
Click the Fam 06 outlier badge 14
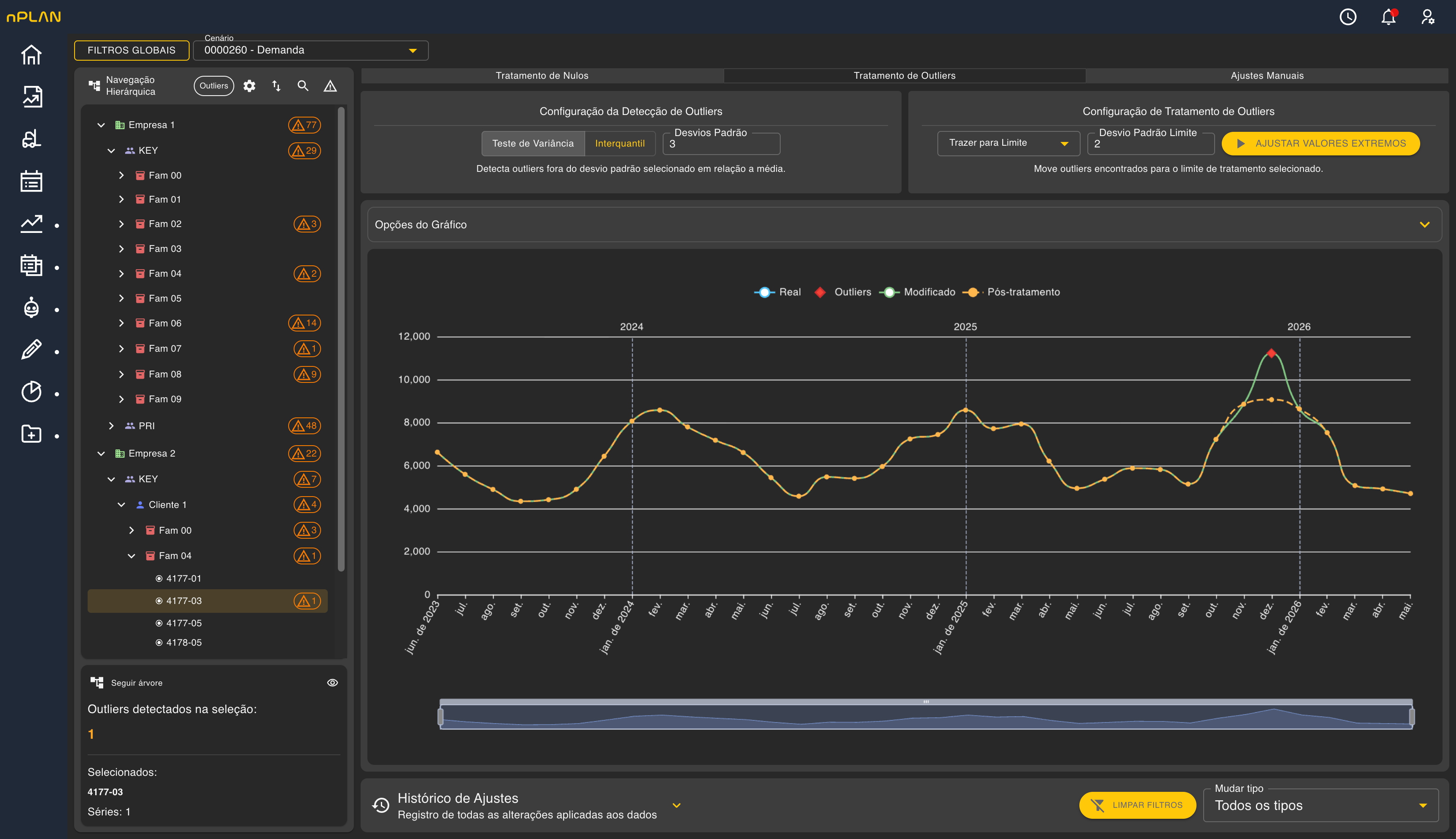click(304, 323)
